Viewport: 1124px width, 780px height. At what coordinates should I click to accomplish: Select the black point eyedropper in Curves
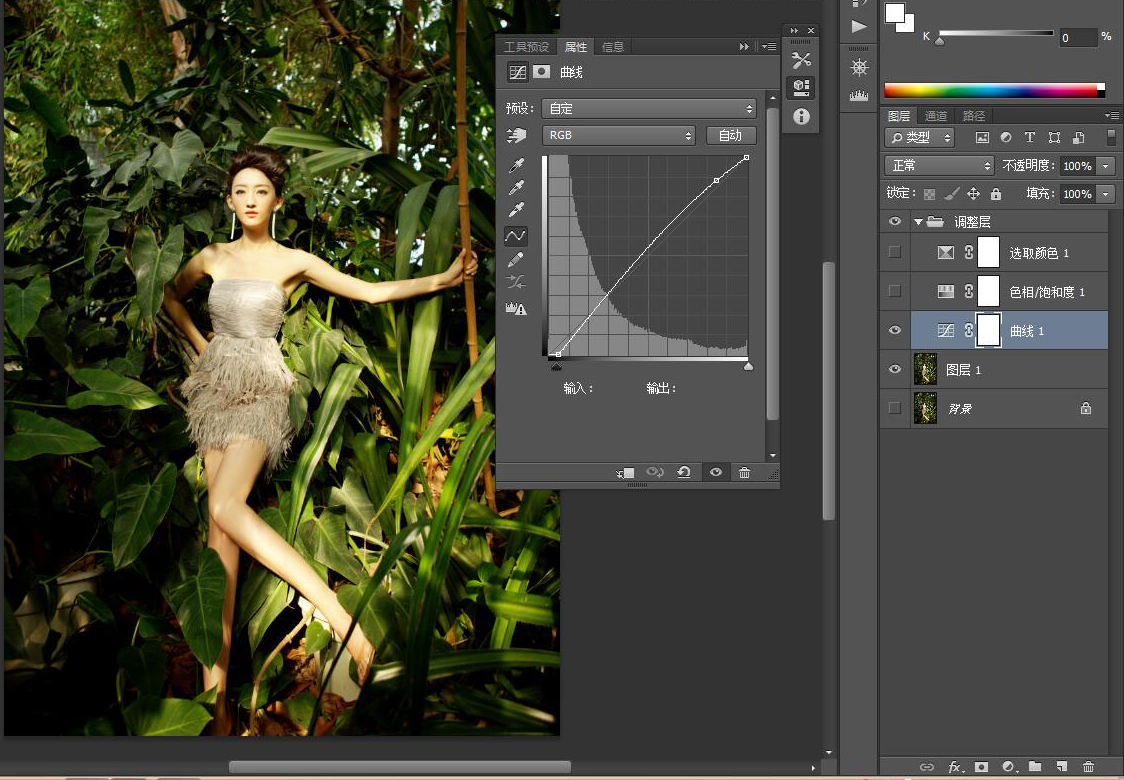click(516, 165)
